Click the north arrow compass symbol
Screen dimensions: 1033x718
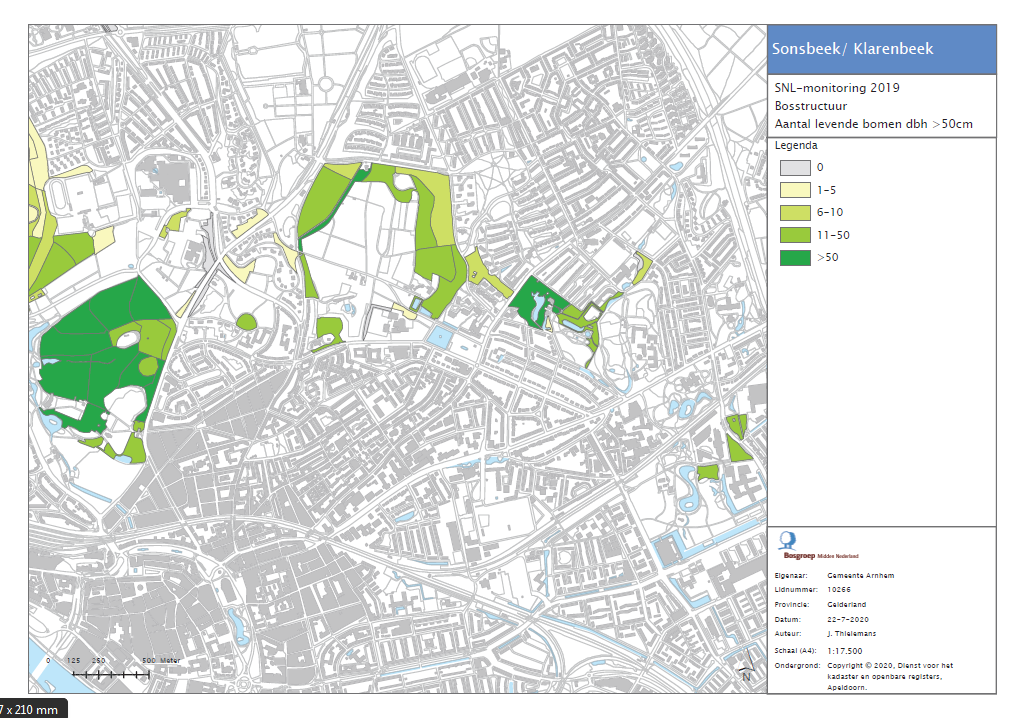tap(746, 674)
